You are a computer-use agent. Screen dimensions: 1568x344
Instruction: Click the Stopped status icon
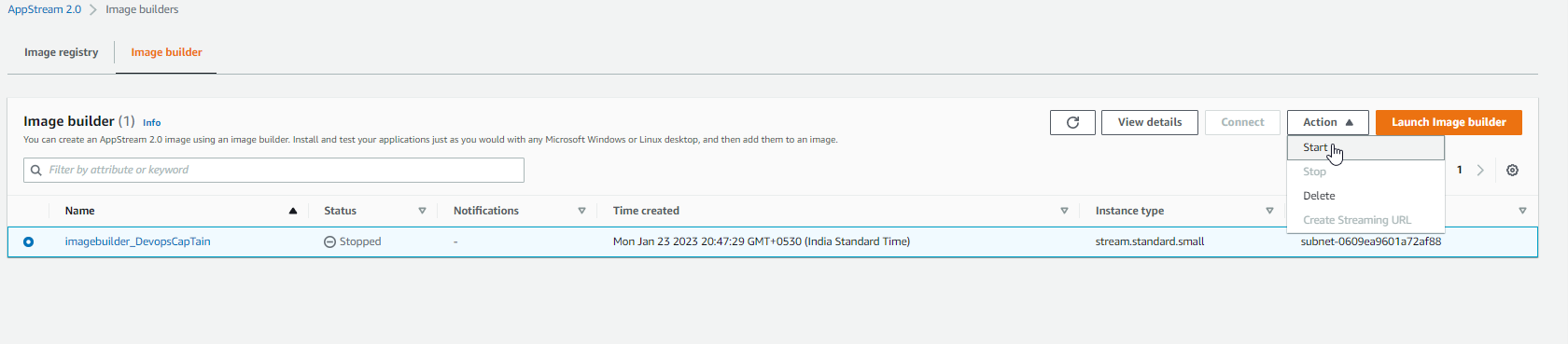[329, 241]
